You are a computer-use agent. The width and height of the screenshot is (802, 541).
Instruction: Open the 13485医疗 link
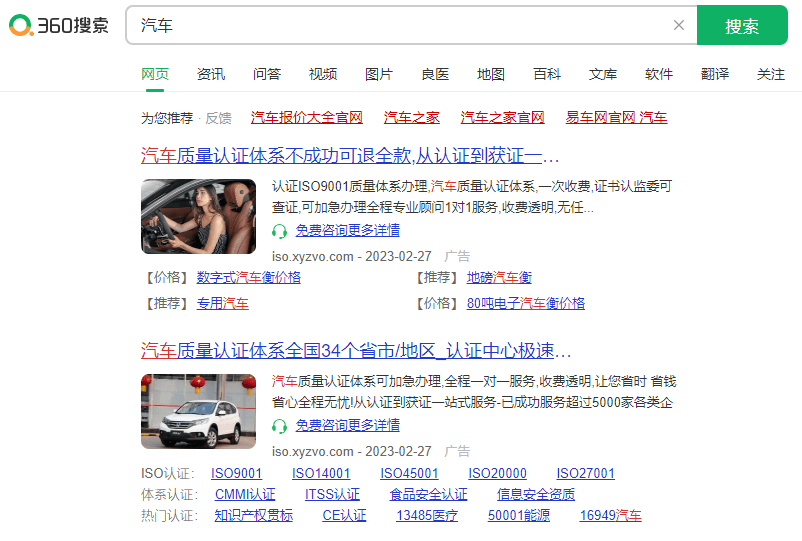point(427,515)
